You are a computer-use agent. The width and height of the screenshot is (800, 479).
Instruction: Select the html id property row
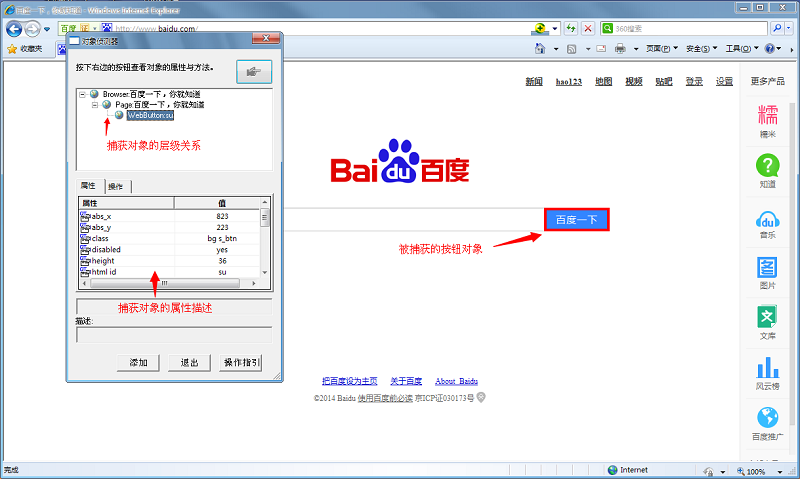click(x=169, y=272)
